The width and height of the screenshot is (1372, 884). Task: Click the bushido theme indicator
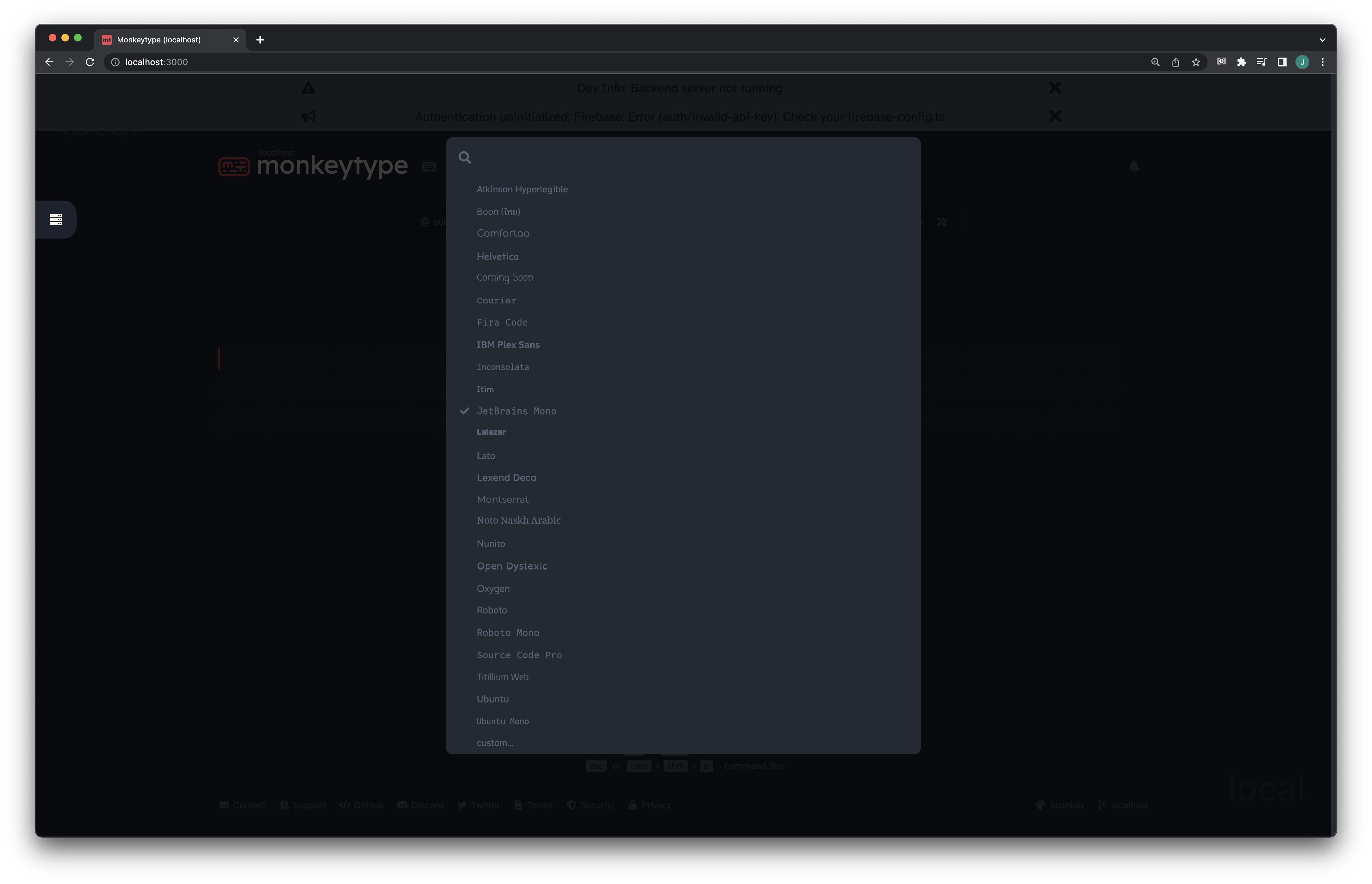pyautogui.click(x=1059, y=805)
